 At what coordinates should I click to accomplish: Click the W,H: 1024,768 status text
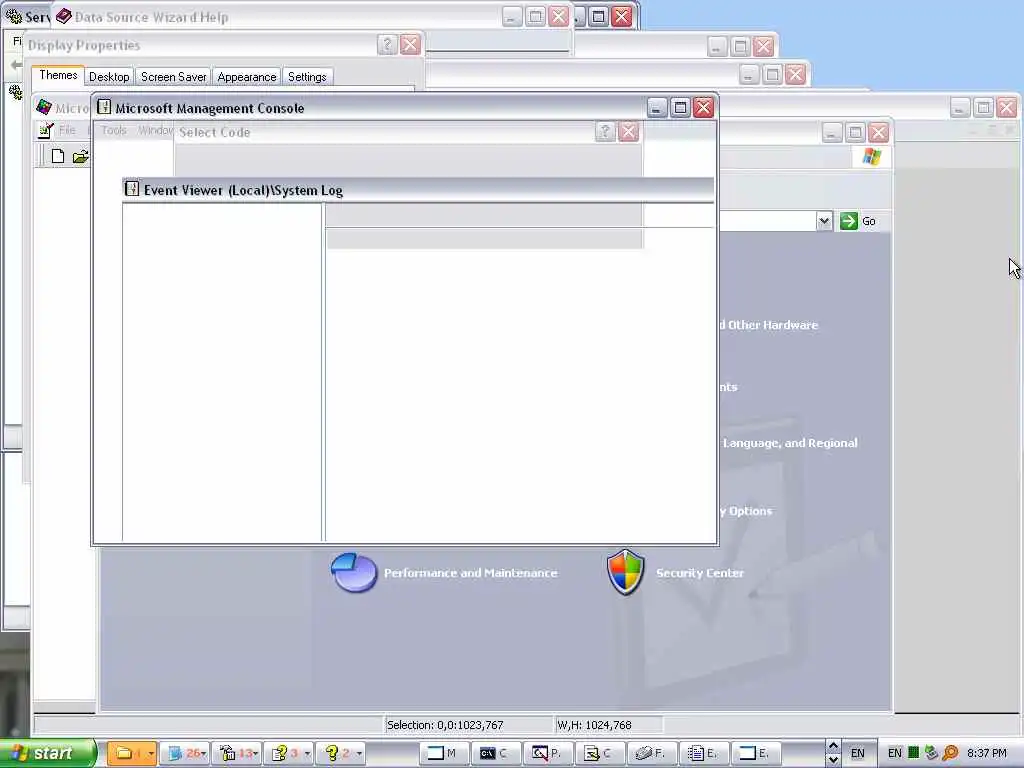(594, 725)
